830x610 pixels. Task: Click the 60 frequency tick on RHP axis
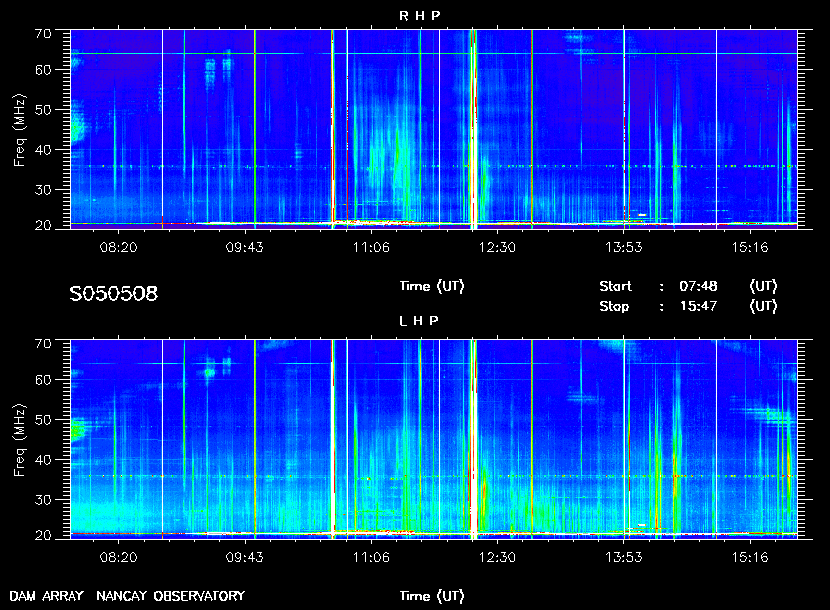43,70
